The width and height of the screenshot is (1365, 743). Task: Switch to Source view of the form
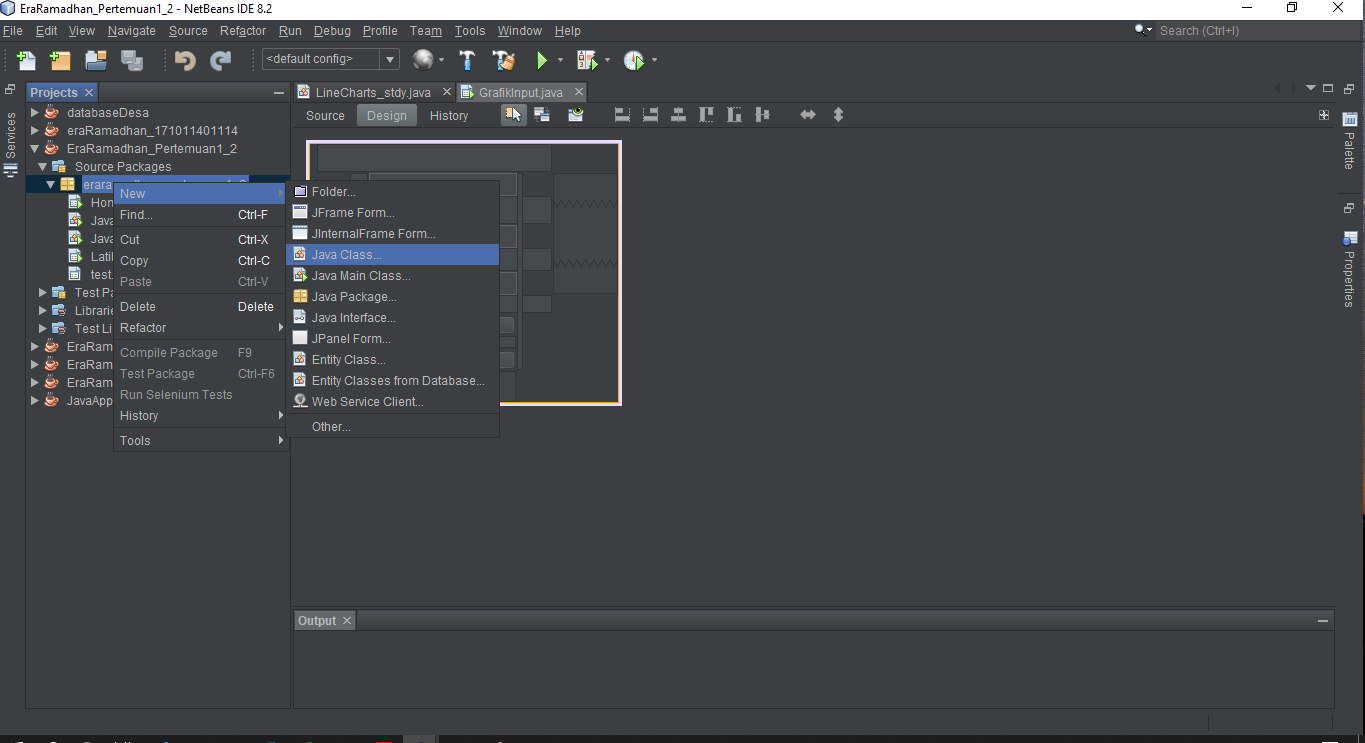click(x=325, y=116)
